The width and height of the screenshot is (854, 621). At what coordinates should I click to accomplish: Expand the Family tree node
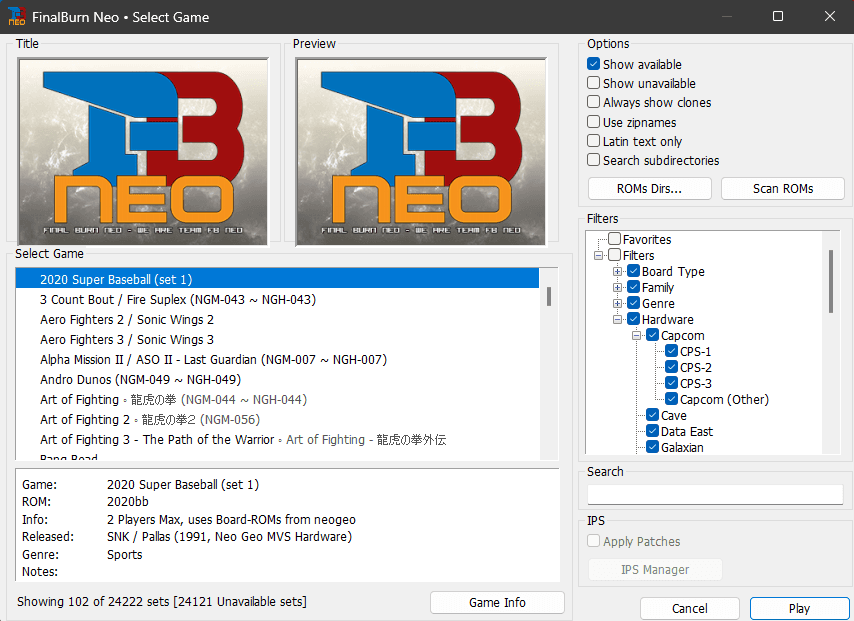[x=617, y=287]
